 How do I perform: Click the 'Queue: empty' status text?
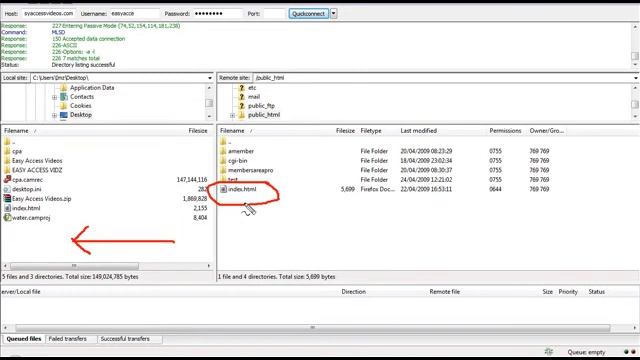pos(586,352)
